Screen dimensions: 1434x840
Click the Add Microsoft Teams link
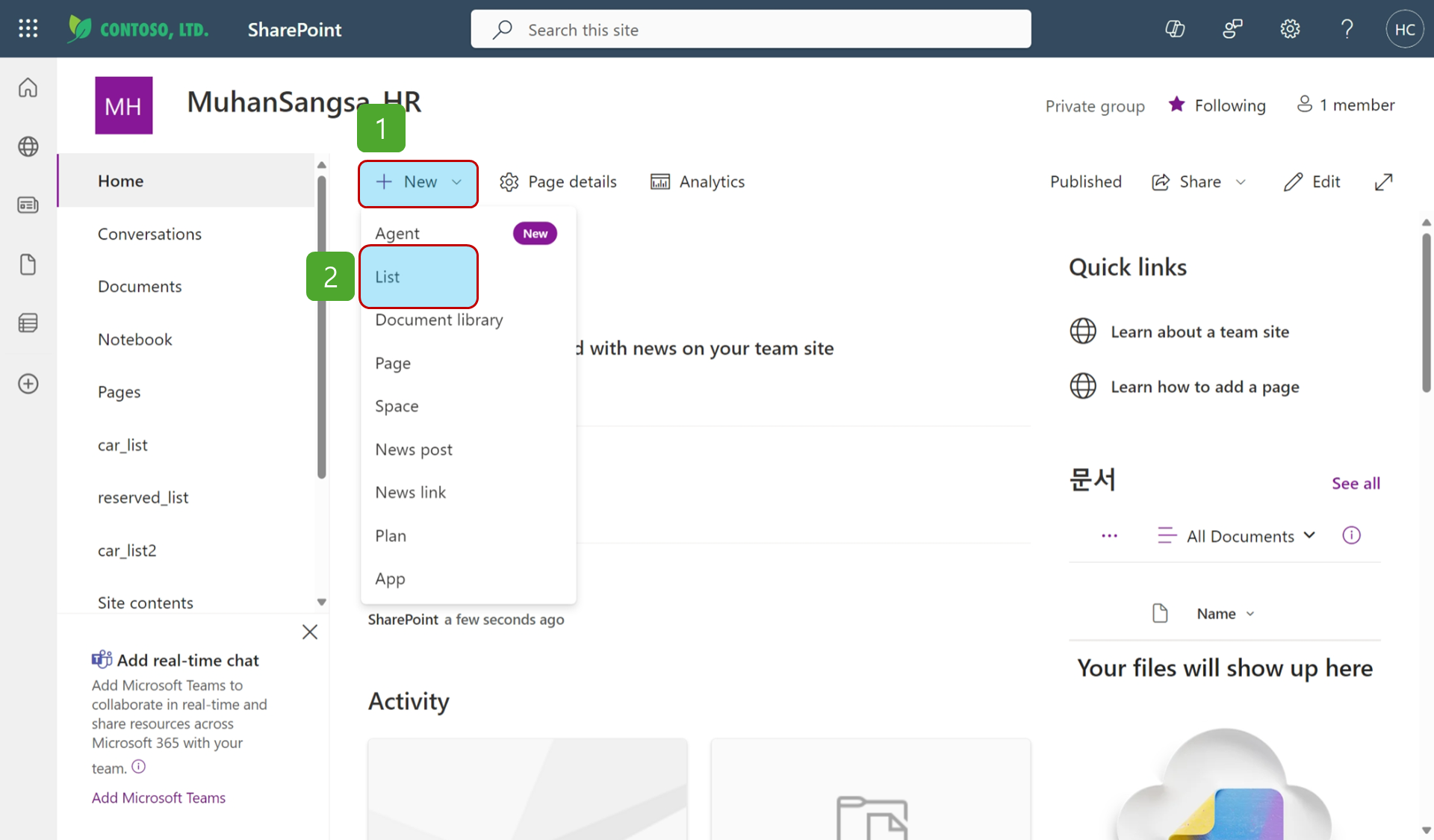point(158,797)
